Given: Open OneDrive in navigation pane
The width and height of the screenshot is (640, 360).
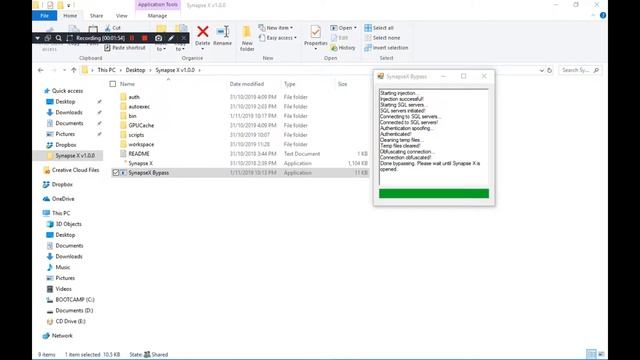Looking at the screenshot, I should pos(58,199).
